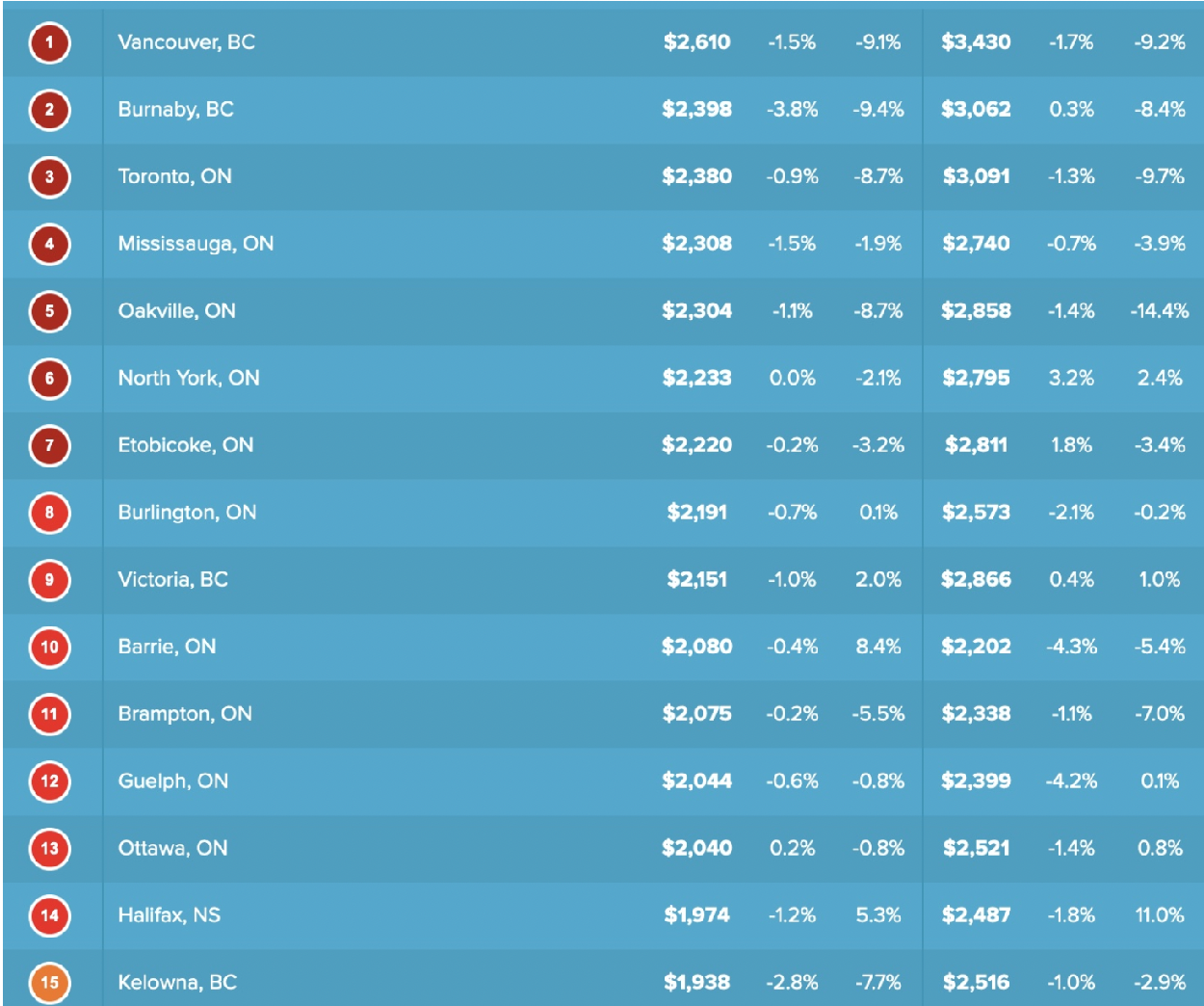Click the Mississauga, ON city name
Viewport: 1204px width, 1006px height.
click(x=196, y=244)
